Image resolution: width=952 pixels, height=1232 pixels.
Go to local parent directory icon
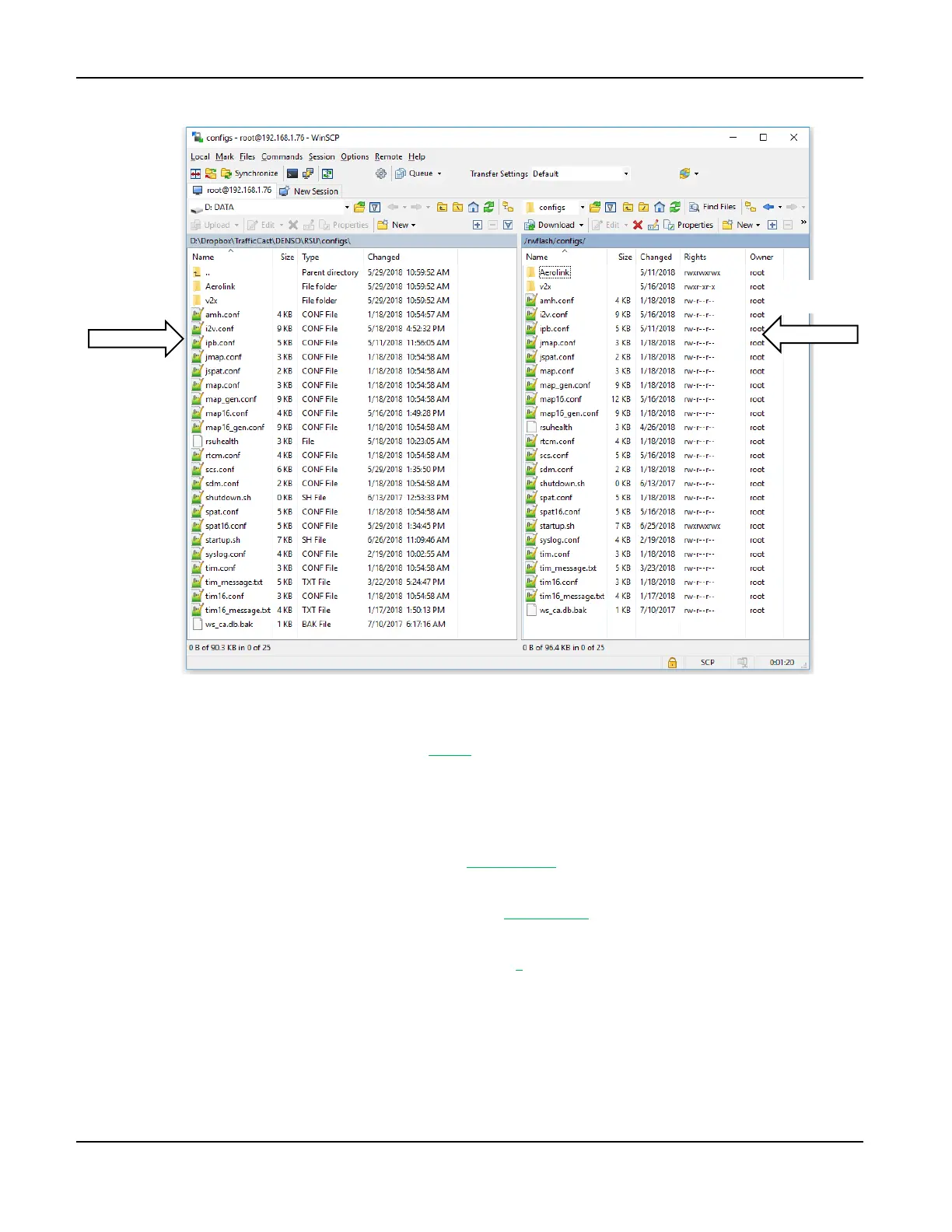(442, 207)
